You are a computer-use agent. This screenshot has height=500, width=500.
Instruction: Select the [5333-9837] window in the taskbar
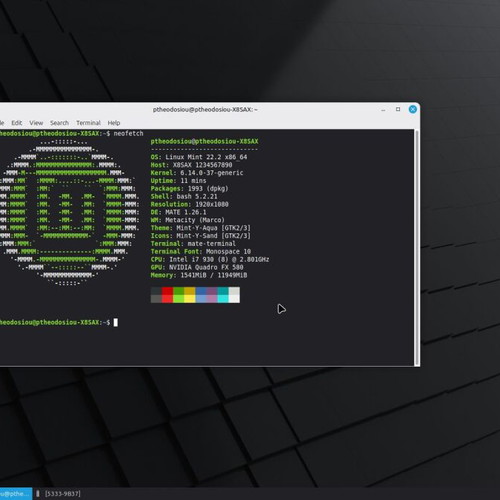63,494
